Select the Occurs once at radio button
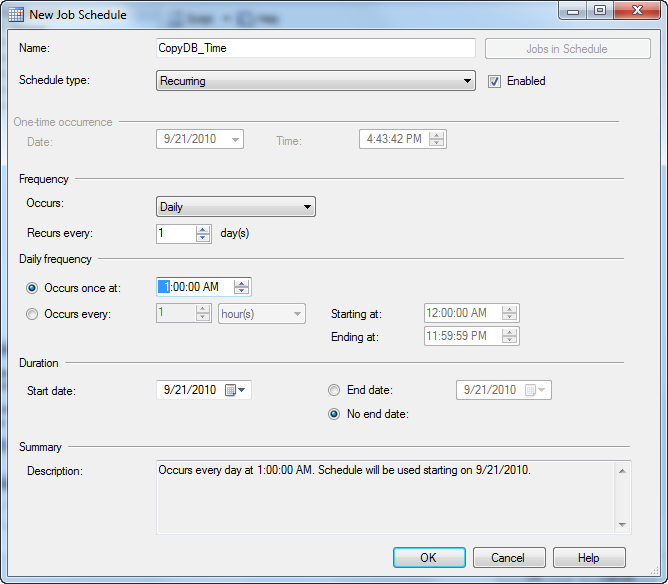The width and height of the screenshot is (668, 584). [32, 288]
